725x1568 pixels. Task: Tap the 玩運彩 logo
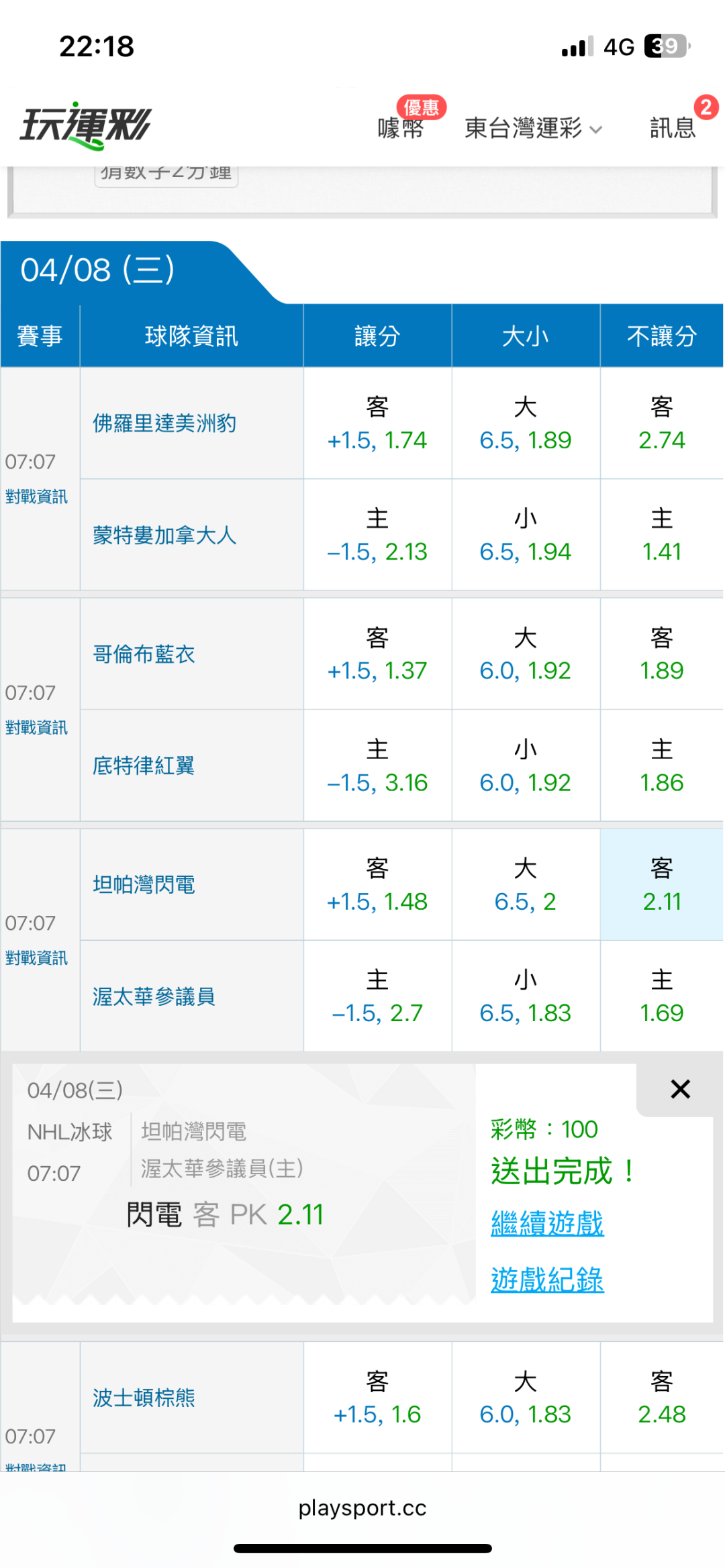86,125
